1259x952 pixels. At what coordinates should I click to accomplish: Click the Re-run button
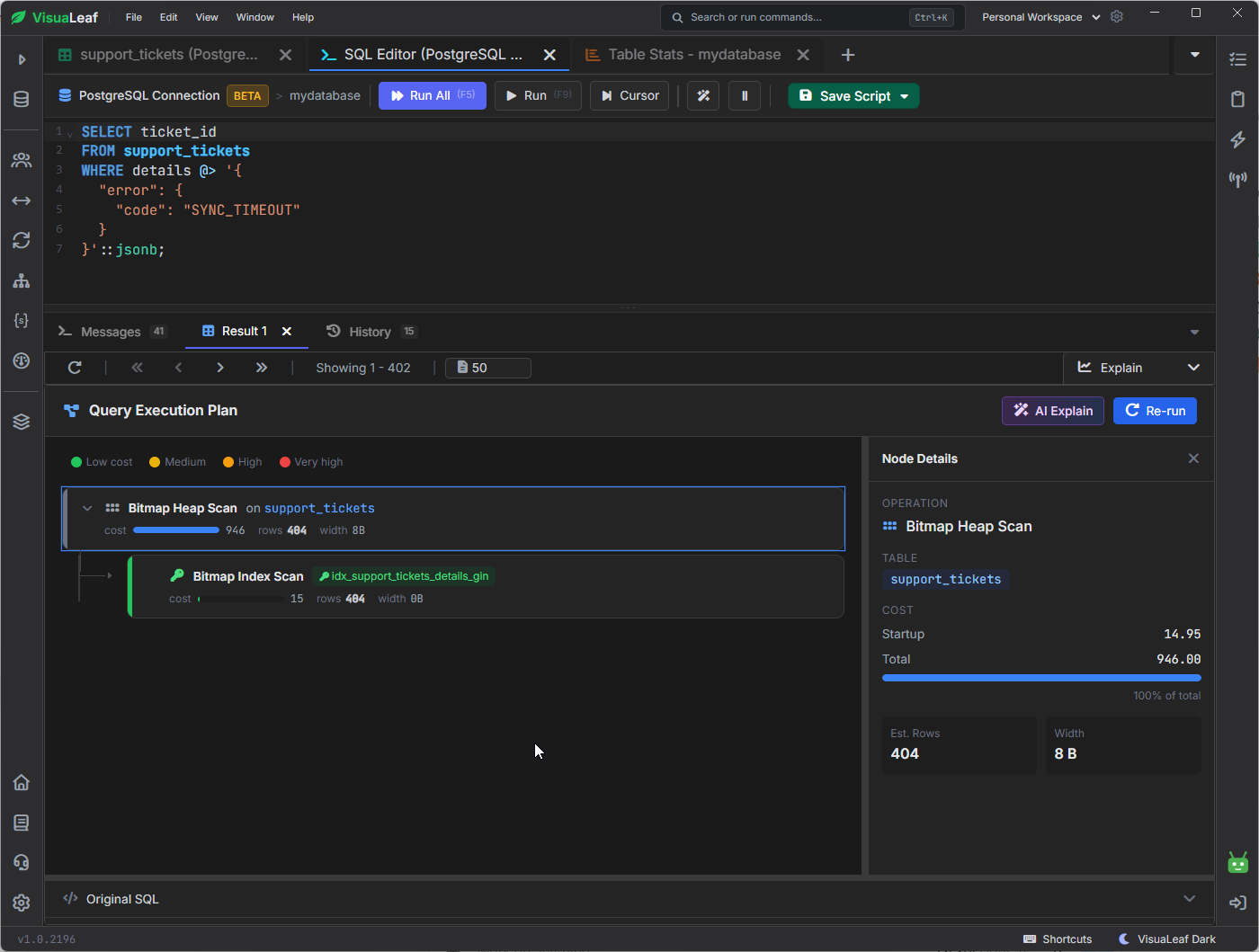point(1155,411)
